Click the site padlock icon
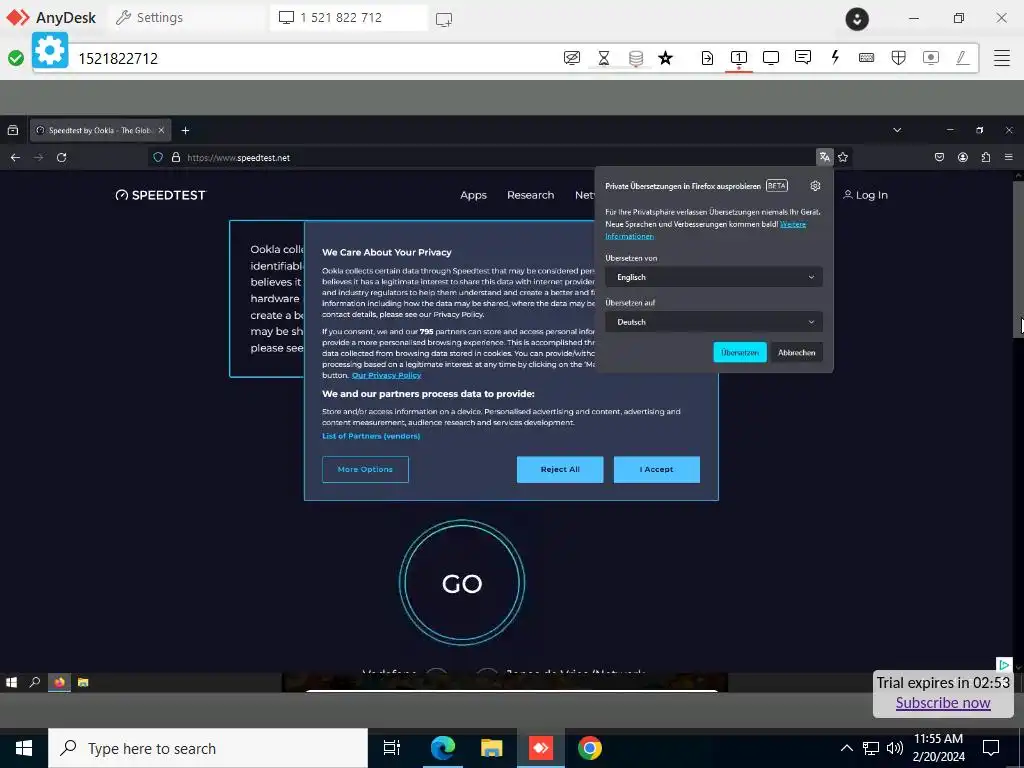 pos(176,157)
